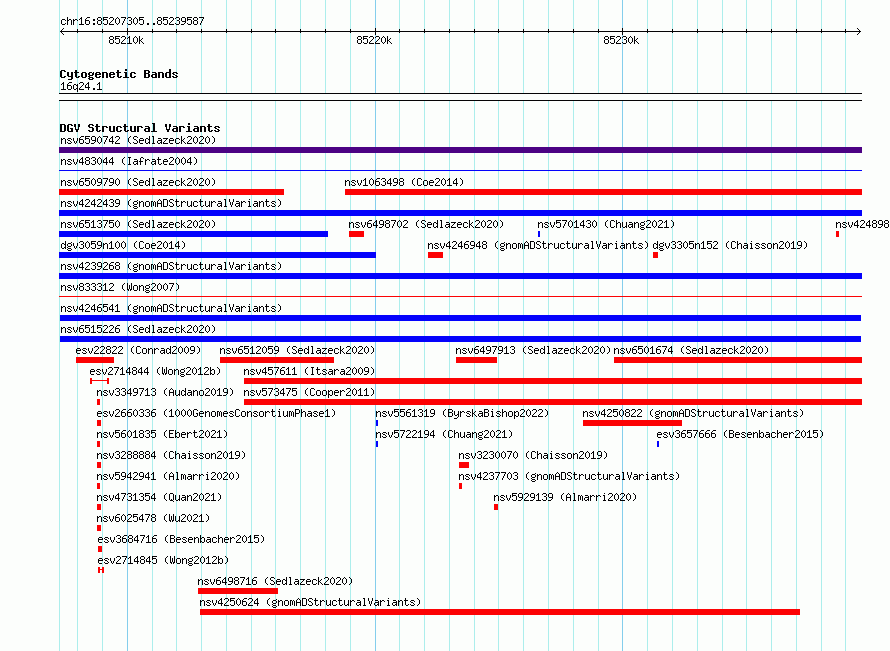Click nsv6498702 (Sedlazeck2020) label
This screenshot has height=651, width=890.
[426, 224]
